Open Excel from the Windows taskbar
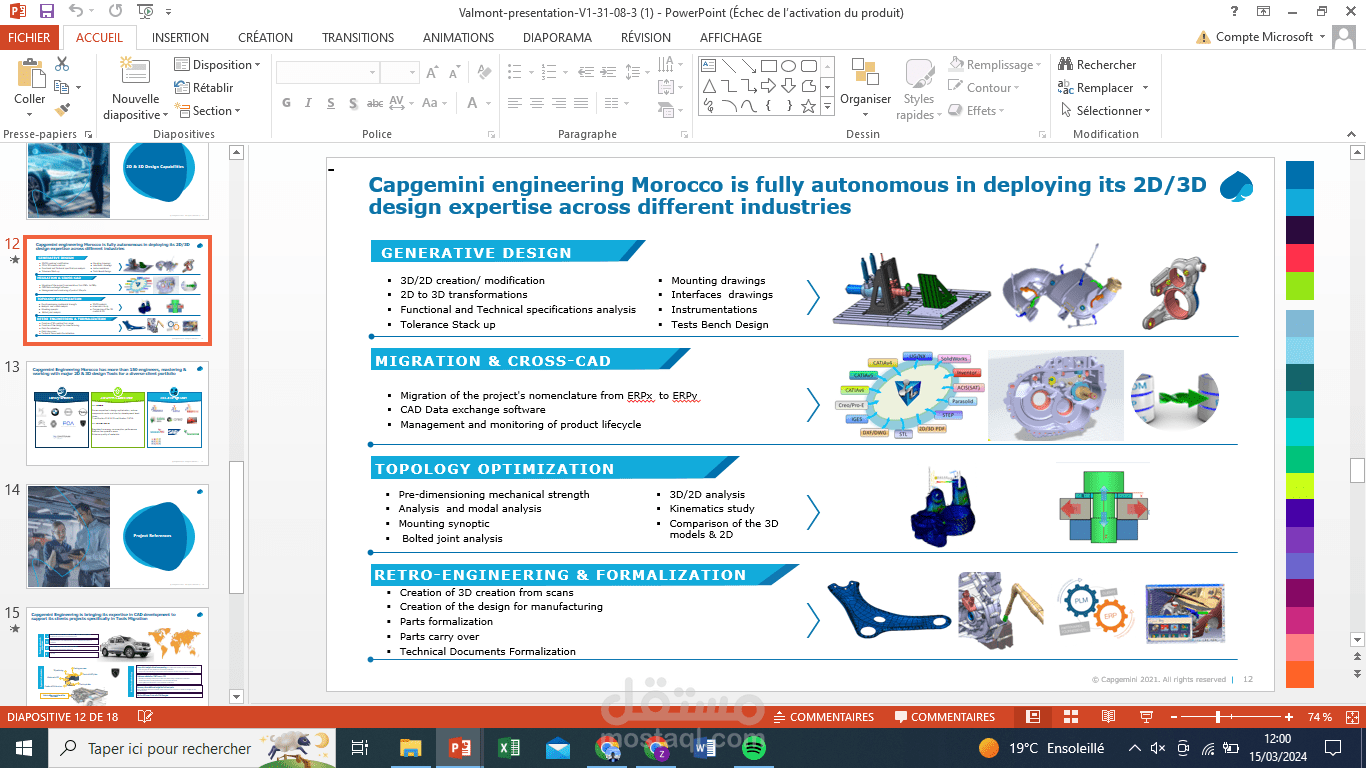 coord(508,748)
